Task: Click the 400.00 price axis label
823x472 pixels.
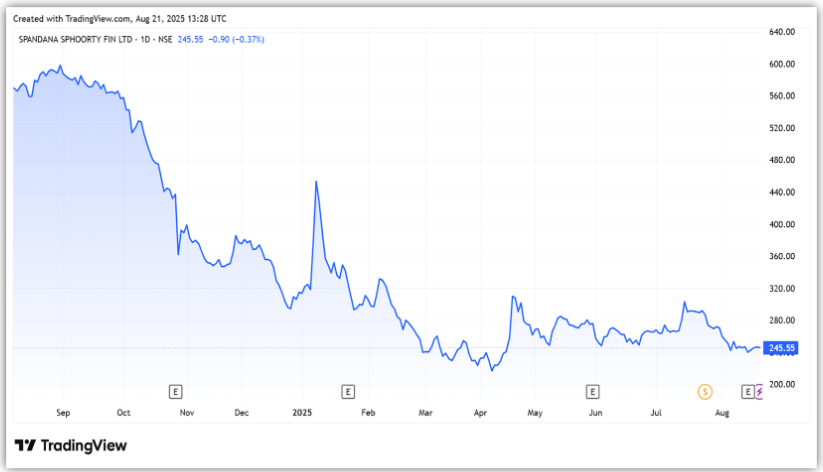Action: coord(781,224)
